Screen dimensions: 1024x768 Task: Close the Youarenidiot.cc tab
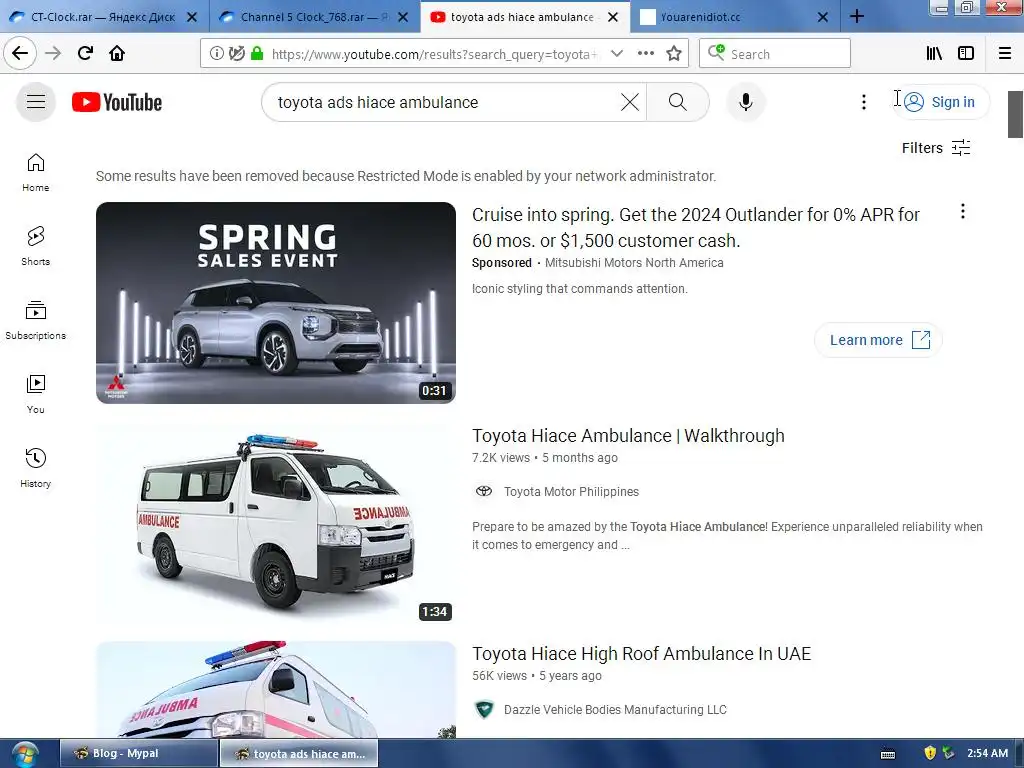click(x=823, y=17)
